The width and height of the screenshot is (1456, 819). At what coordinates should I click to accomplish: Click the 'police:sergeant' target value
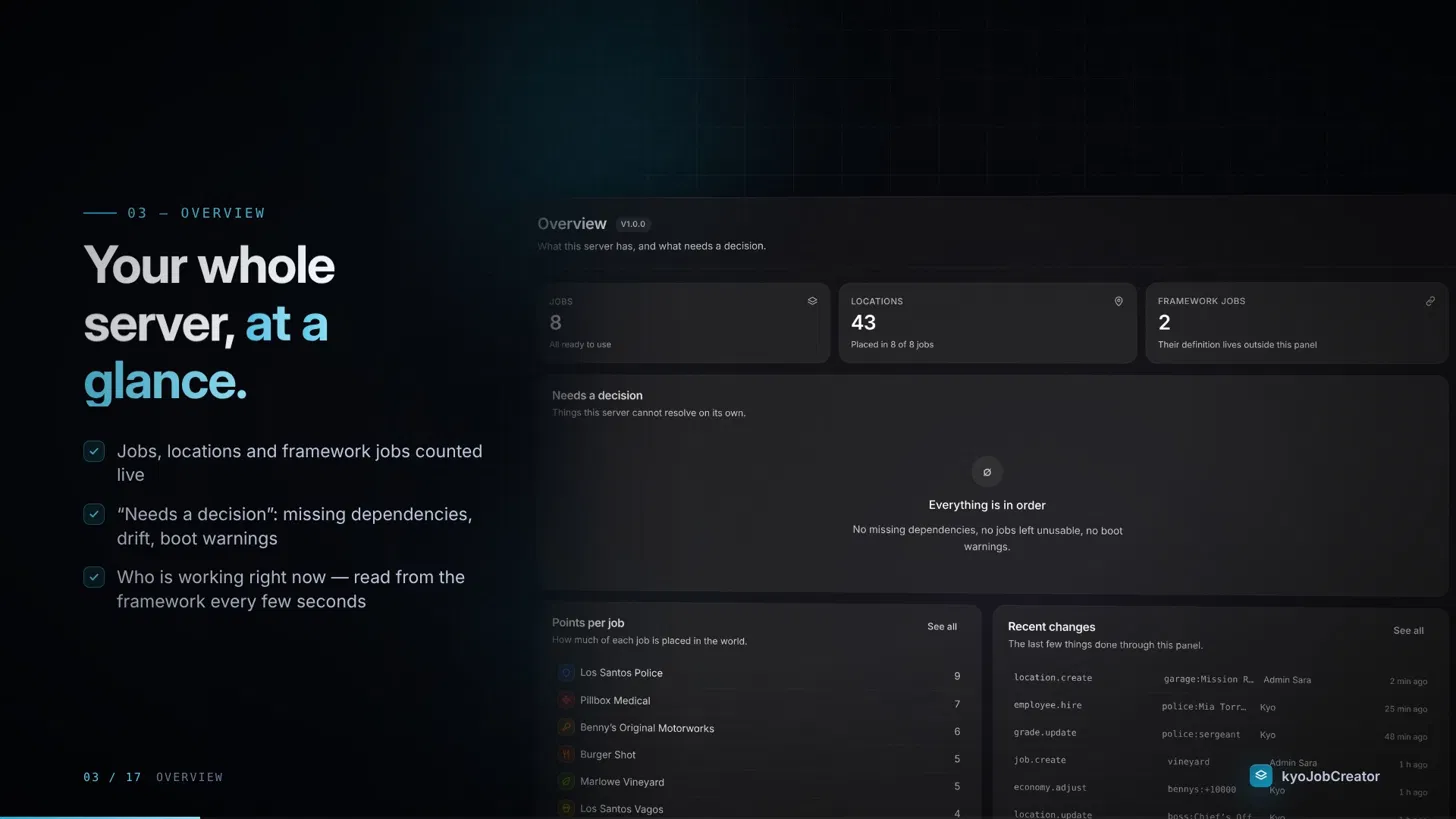coord(1201,734)
